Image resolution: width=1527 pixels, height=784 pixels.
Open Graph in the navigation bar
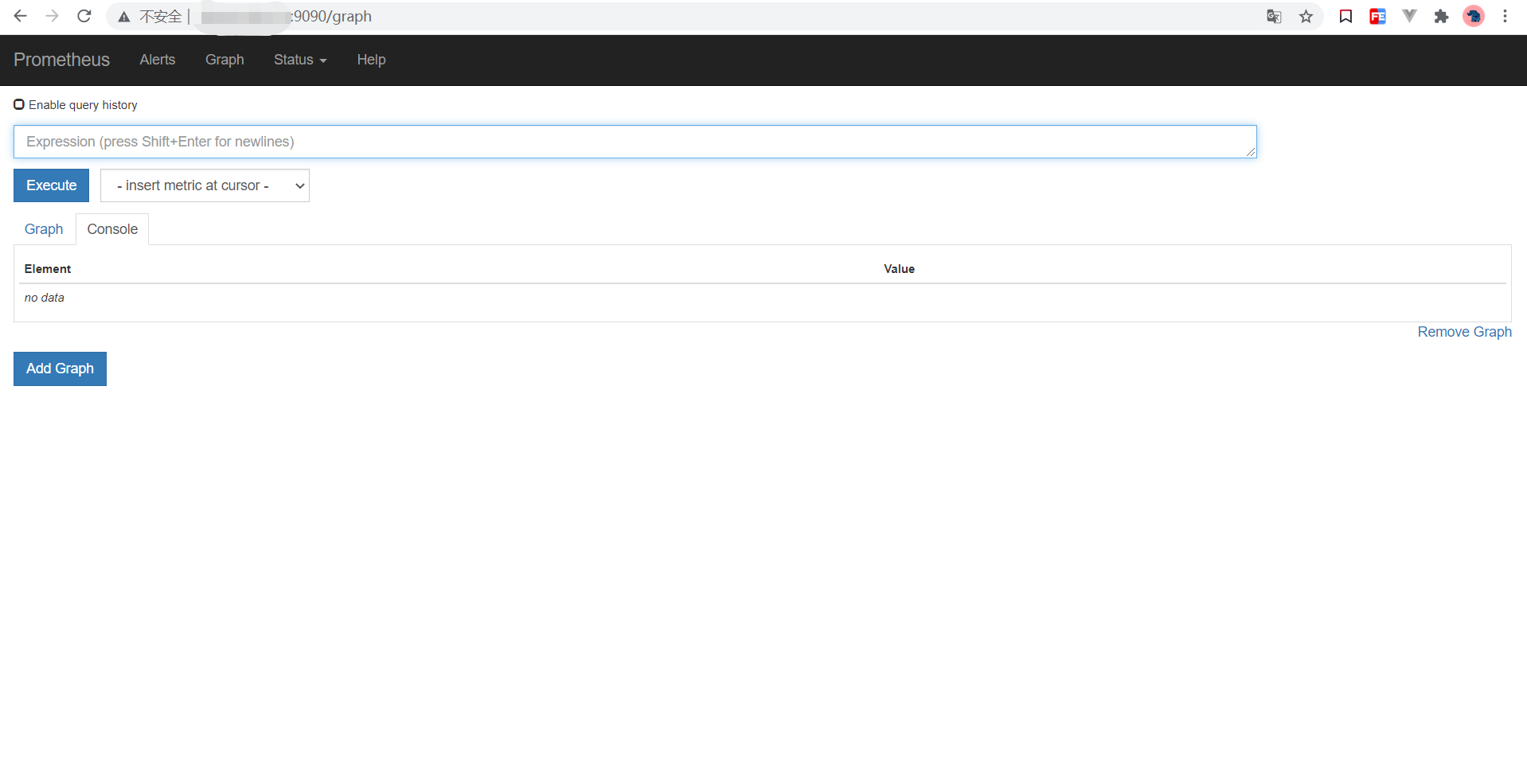pos(225,60)
